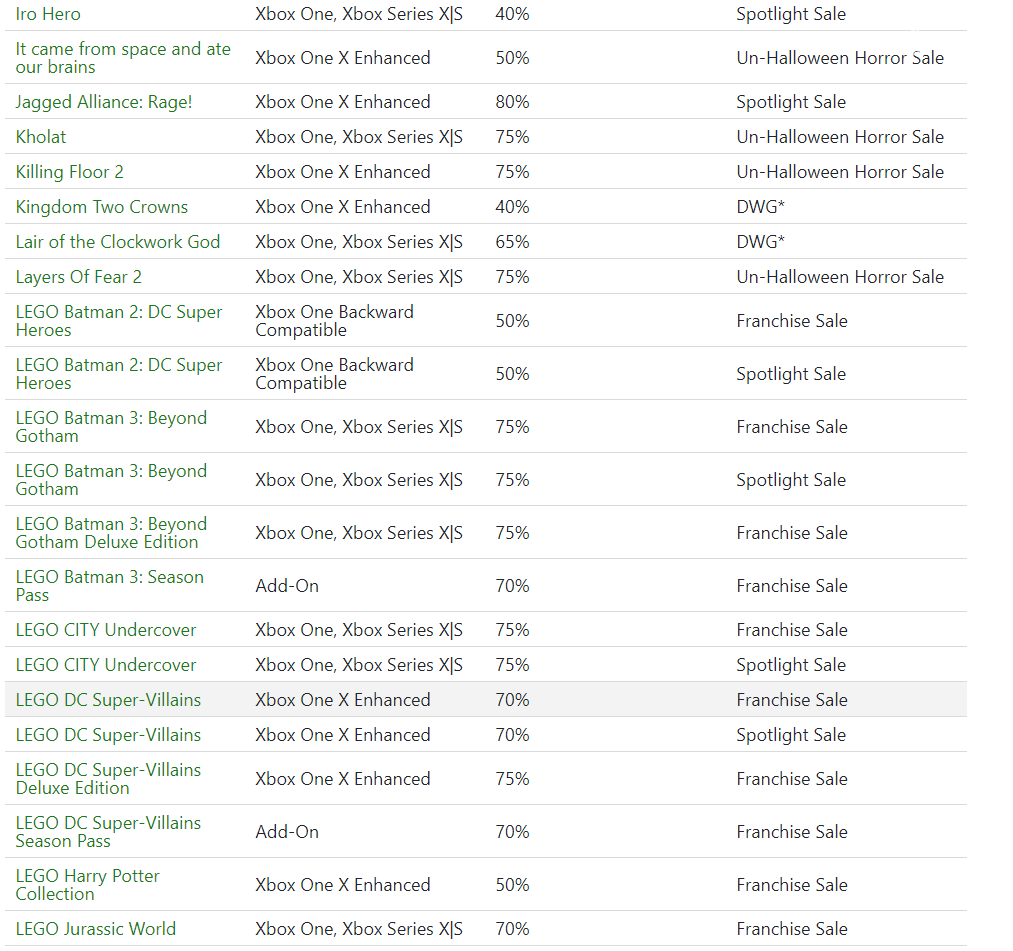Open the Kingdom Two Crowns link

click(101, 207)
